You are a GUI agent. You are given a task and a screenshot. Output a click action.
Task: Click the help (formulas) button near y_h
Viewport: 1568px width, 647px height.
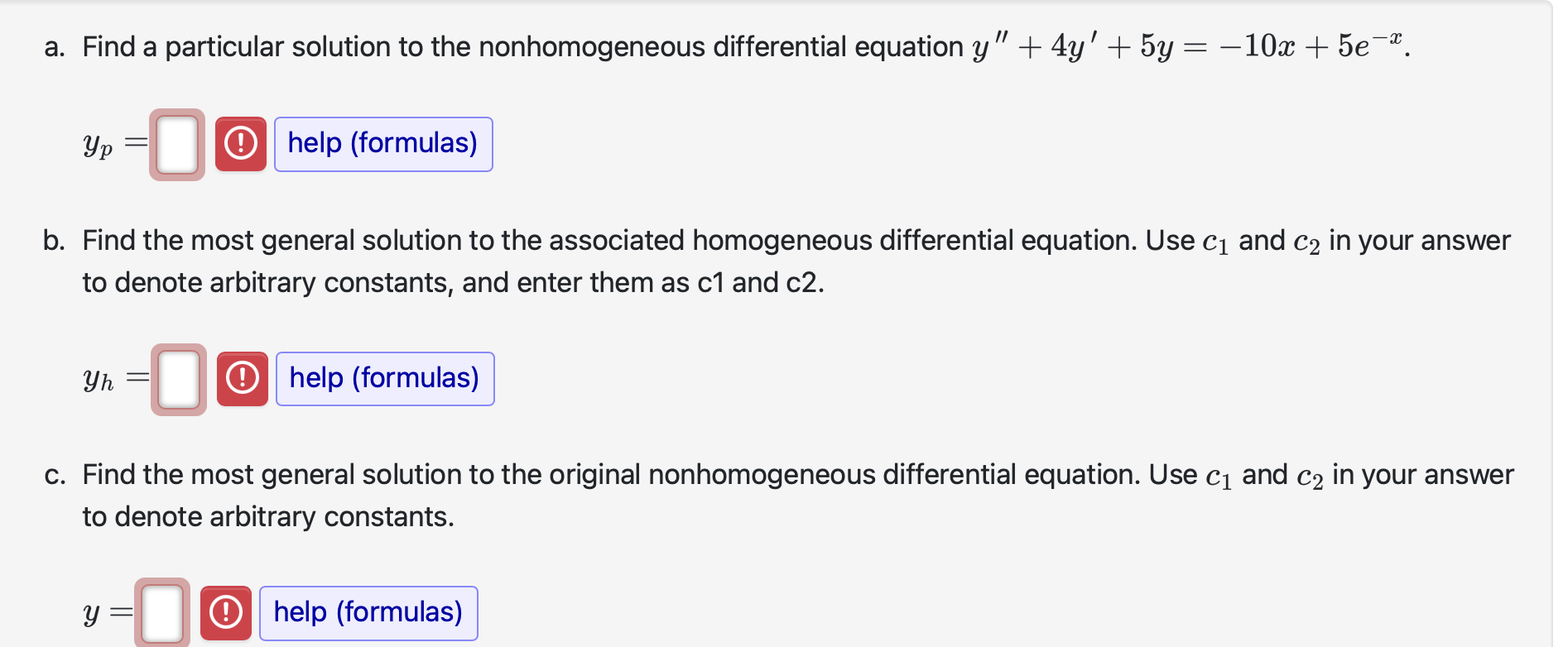(x=384, y=378)
